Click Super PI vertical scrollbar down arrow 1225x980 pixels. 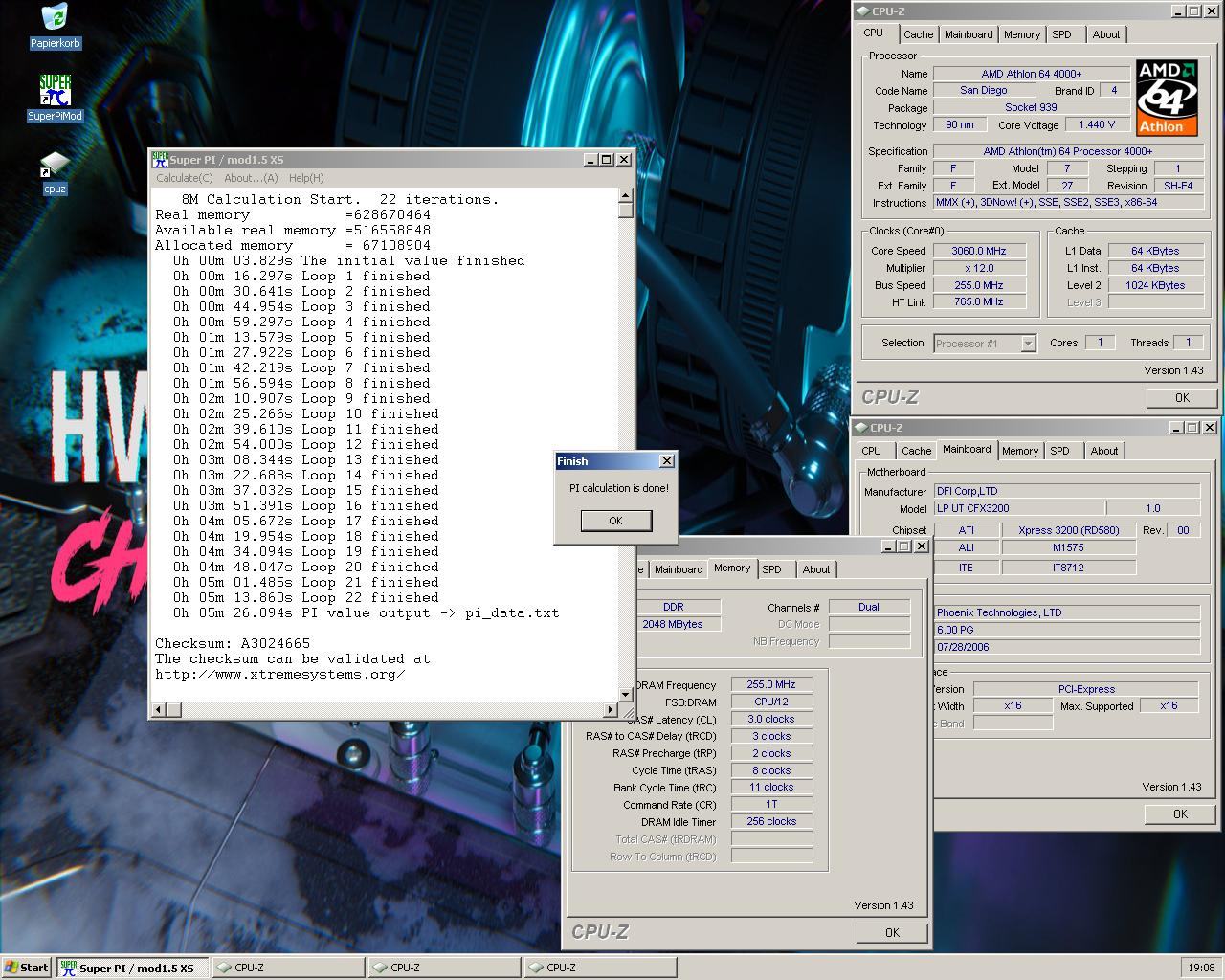click(626, 693)
